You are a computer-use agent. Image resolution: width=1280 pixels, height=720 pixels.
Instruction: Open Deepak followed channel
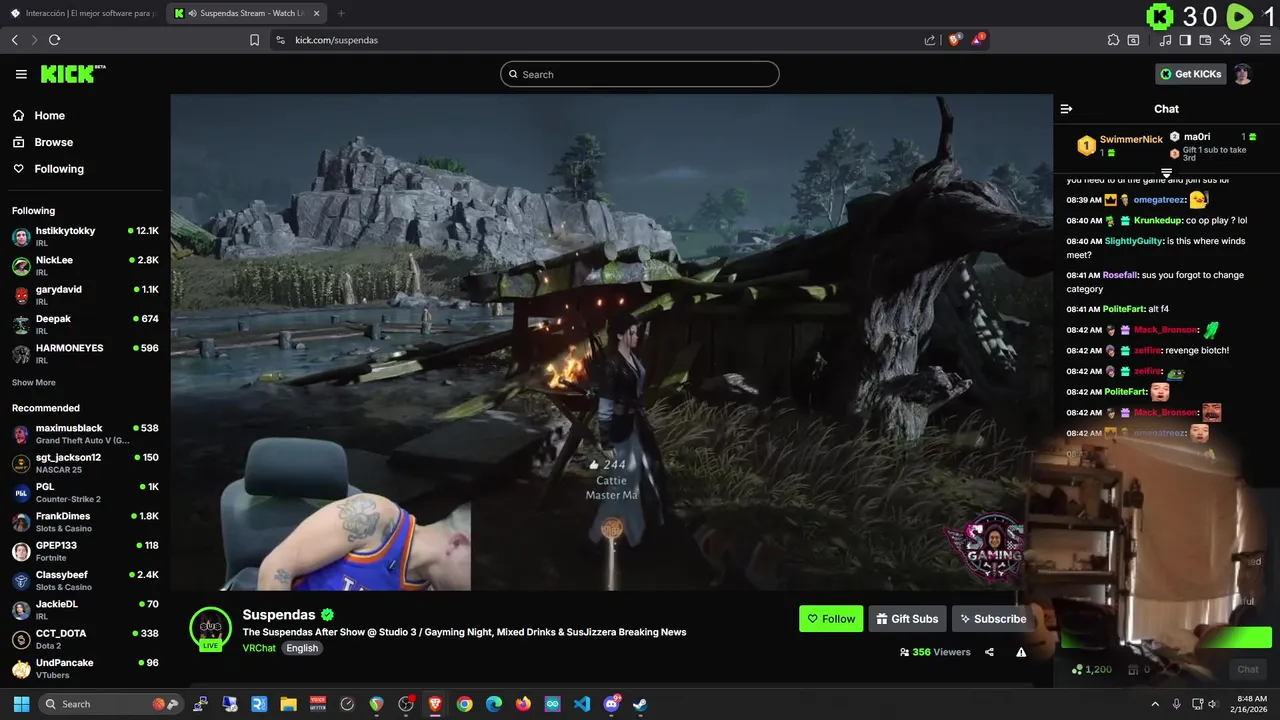[85, 324]
